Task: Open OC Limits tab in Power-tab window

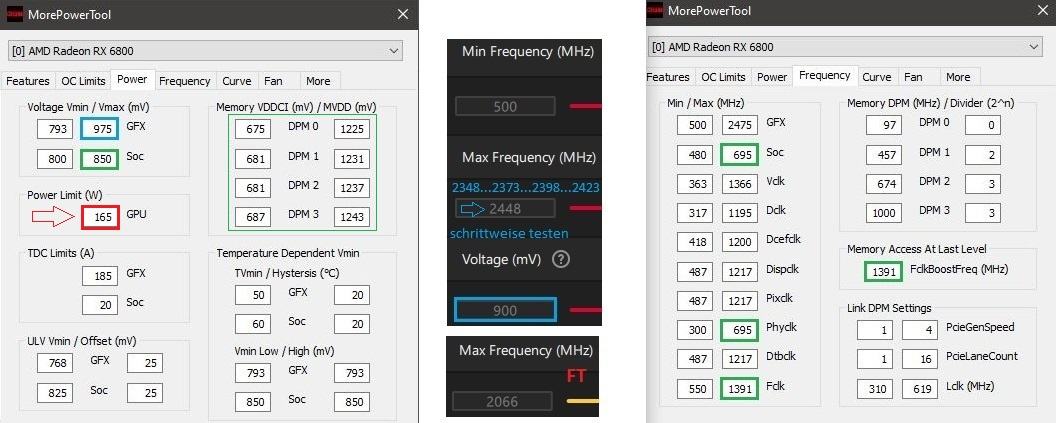Action: [x=84, y=81]
